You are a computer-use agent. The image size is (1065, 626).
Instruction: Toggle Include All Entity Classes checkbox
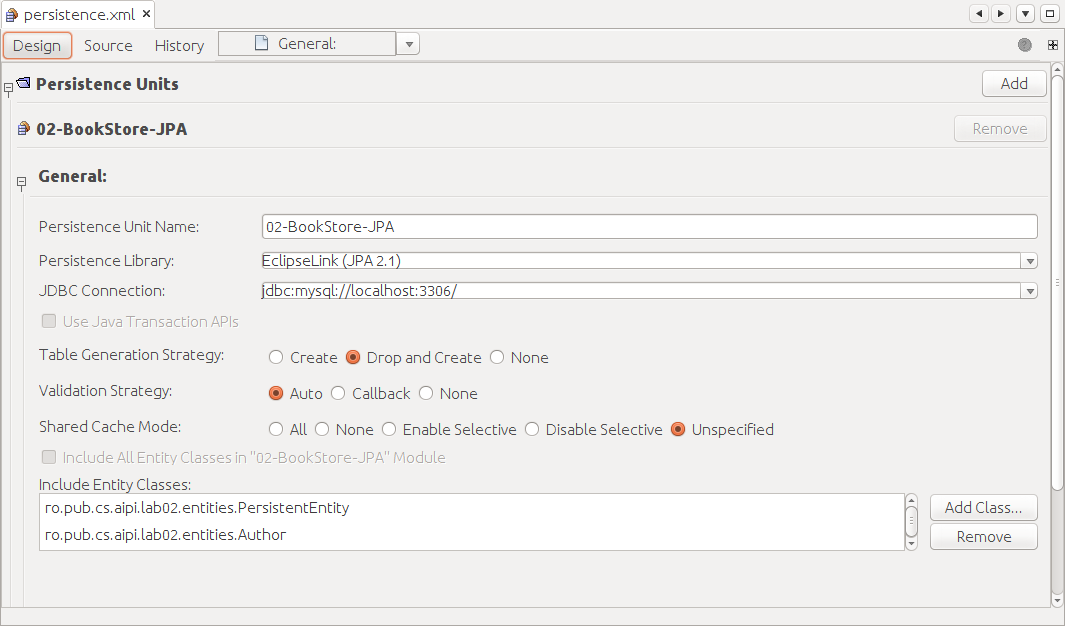click(x=49, y=457)
